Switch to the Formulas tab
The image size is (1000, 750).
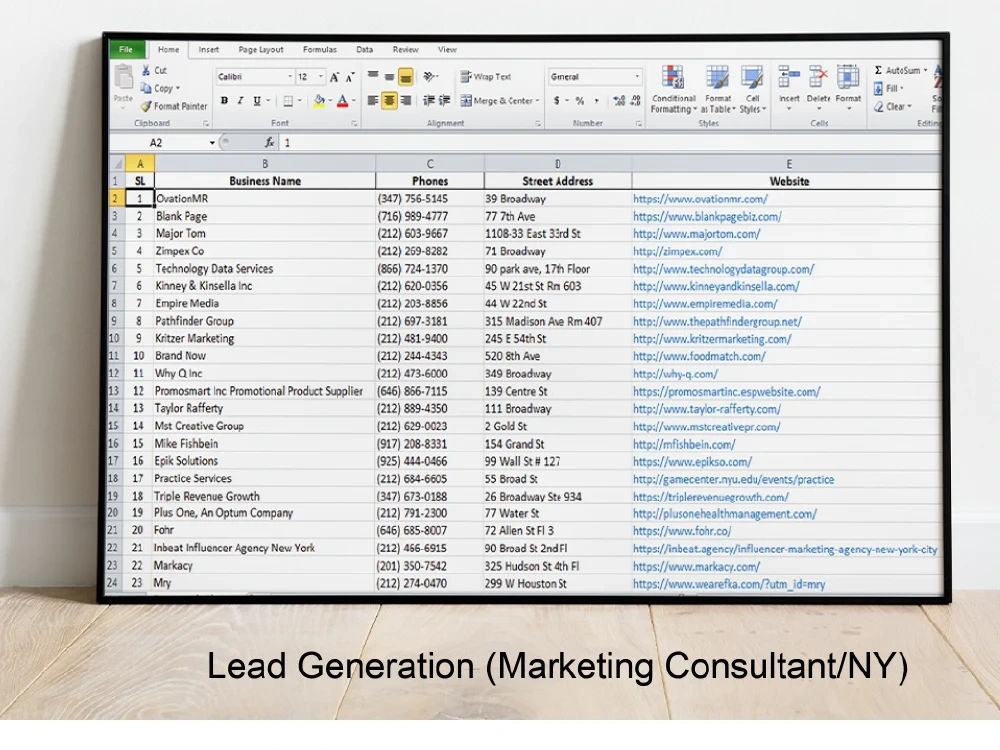click(x=320, y=49)
